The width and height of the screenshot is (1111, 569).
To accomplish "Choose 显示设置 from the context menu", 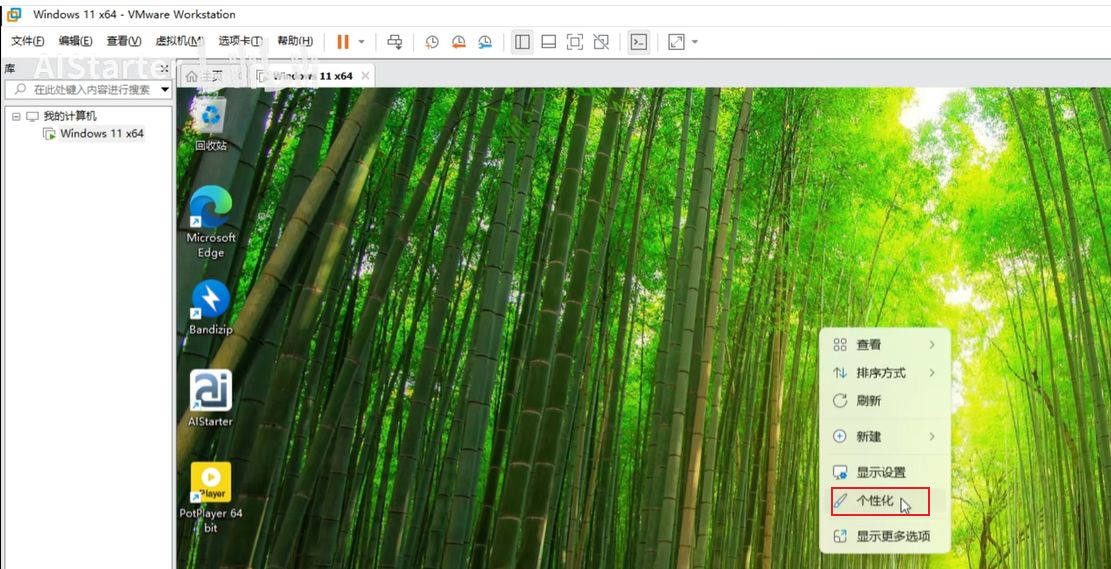I will 880,472.
